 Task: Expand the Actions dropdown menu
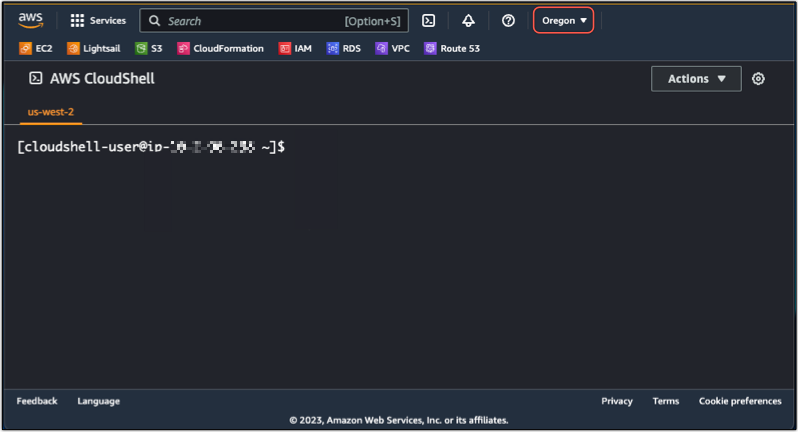click(x=696, y=79)
